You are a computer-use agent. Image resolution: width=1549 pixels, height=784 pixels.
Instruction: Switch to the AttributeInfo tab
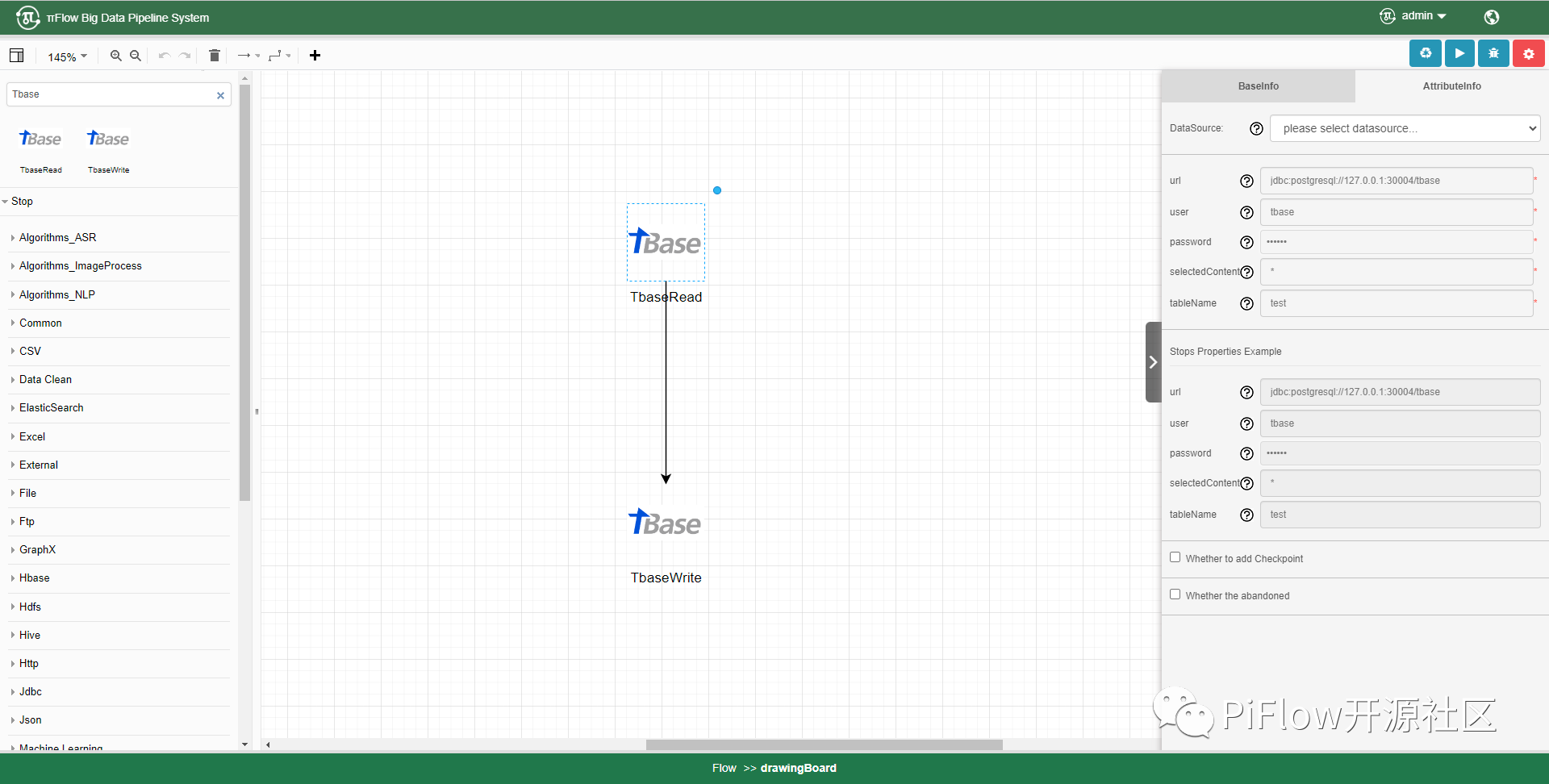[1451, 86]
